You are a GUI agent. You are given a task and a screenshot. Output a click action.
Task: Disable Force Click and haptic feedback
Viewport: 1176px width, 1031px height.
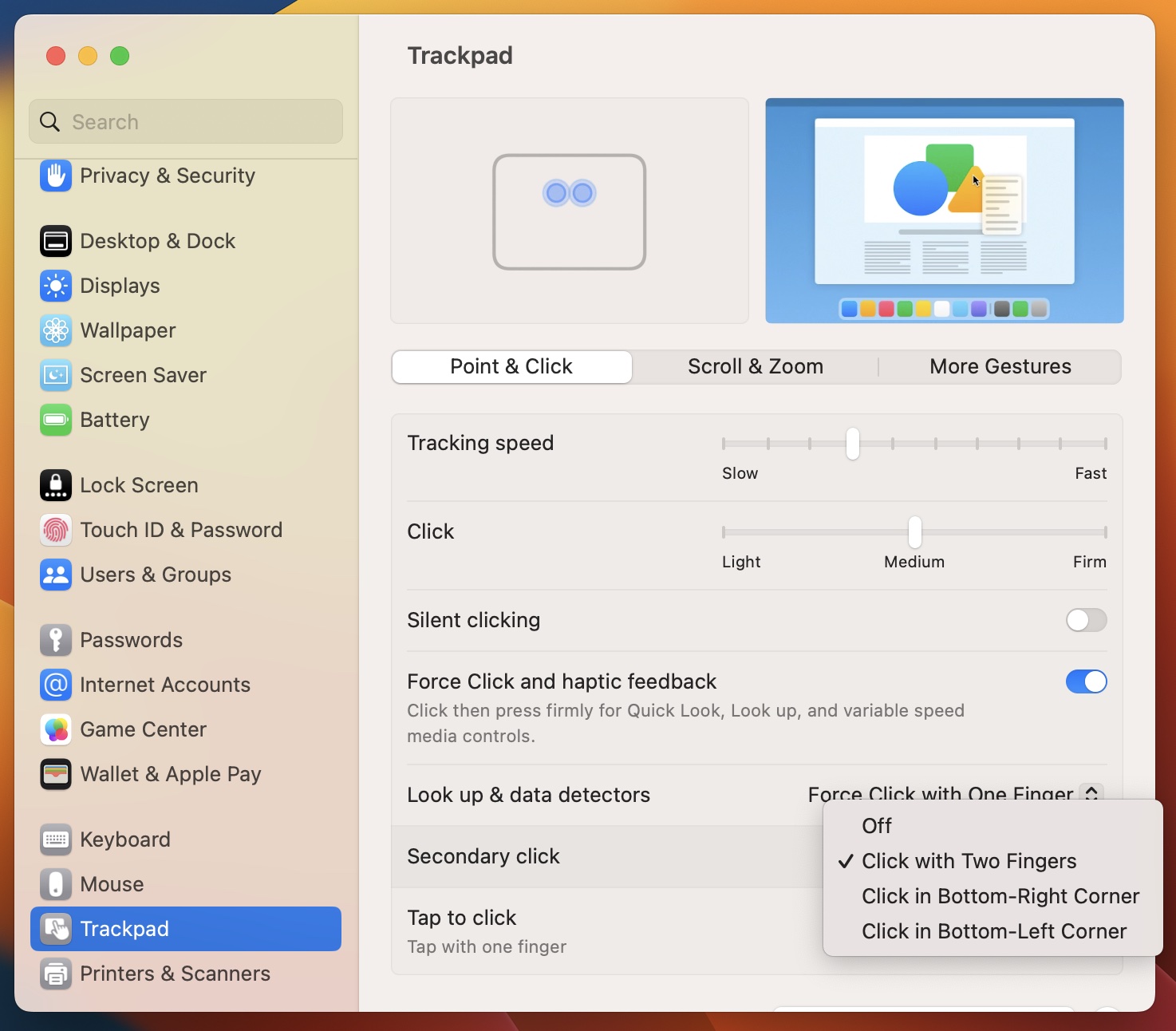1086,681
